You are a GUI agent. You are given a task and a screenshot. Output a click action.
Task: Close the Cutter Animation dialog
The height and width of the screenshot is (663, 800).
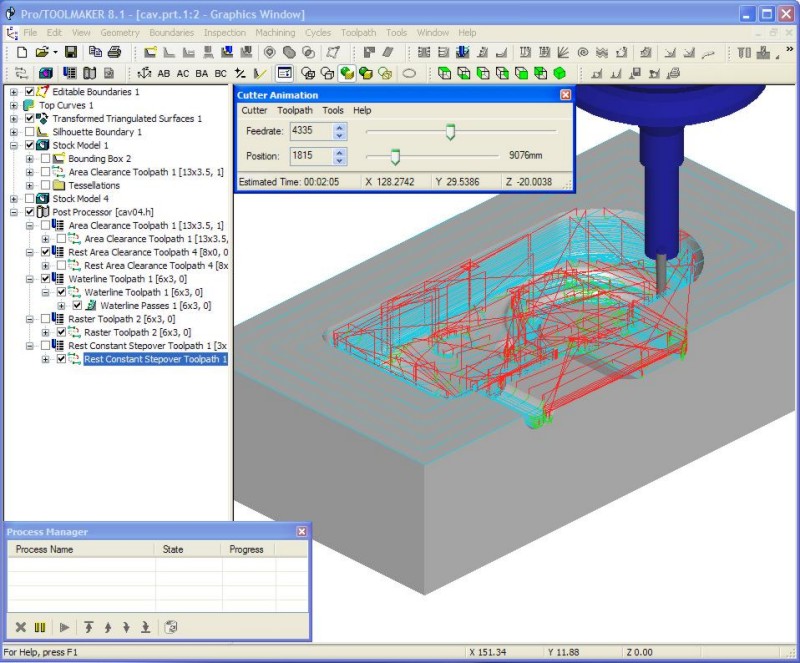click(x=565, y=95)
